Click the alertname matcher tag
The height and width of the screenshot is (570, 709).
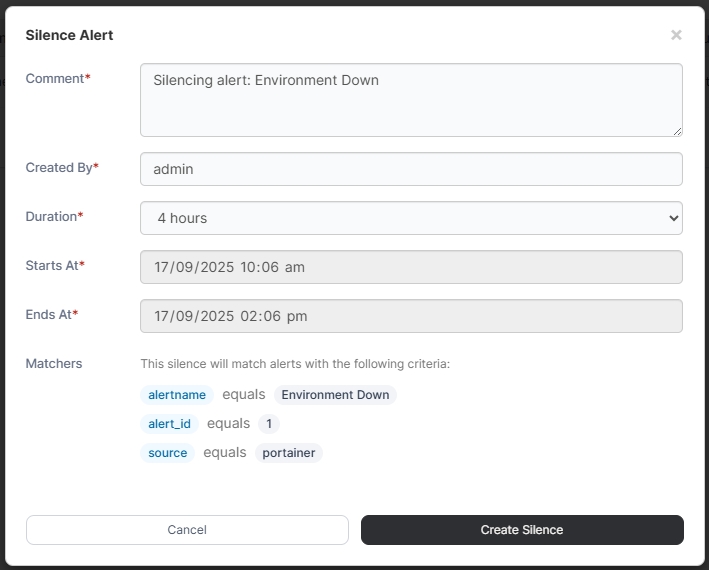(177, 395)
